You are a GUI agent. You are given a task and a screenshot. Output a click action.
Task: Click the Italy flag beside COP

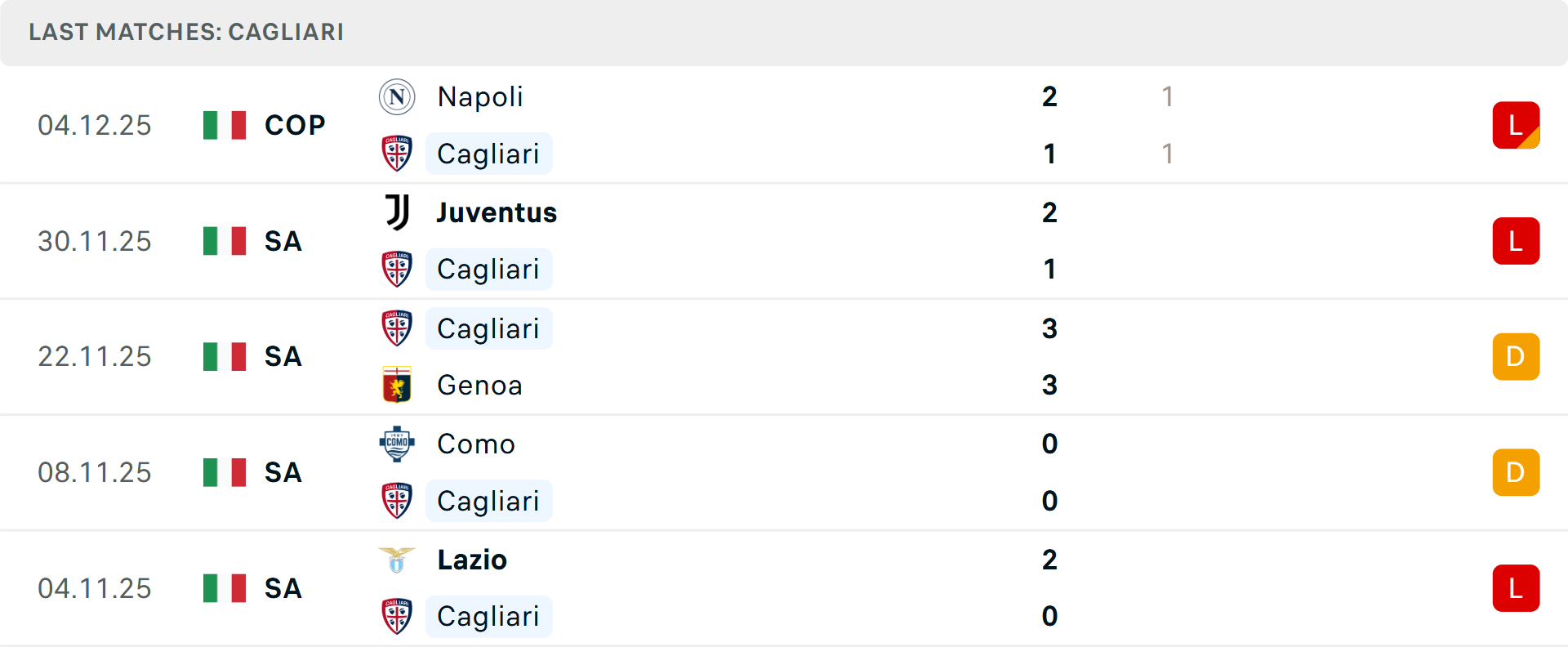click(225, 125)
